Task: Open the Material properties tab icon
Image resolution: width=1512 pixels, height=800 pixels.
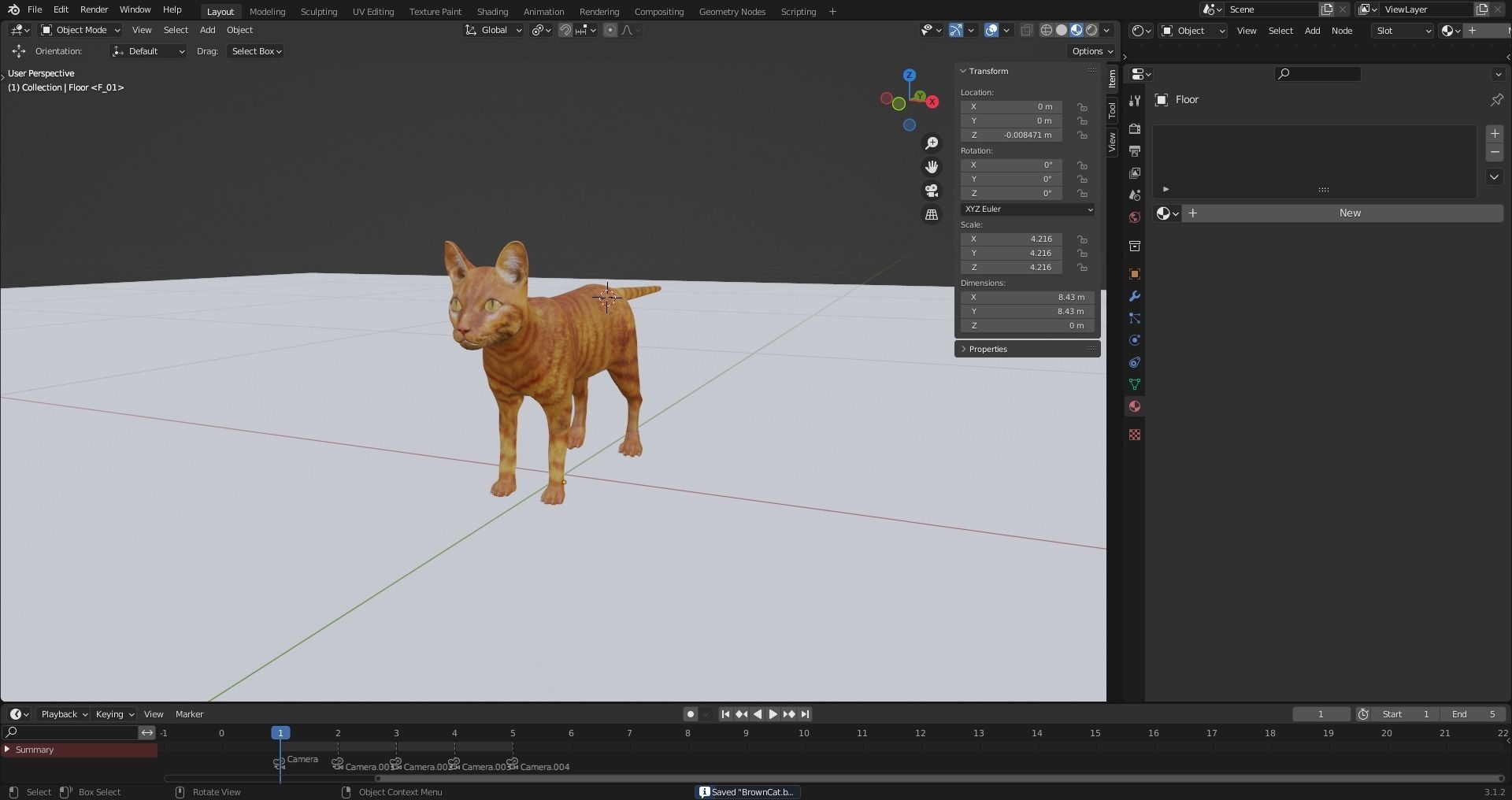Action: 1135,406
